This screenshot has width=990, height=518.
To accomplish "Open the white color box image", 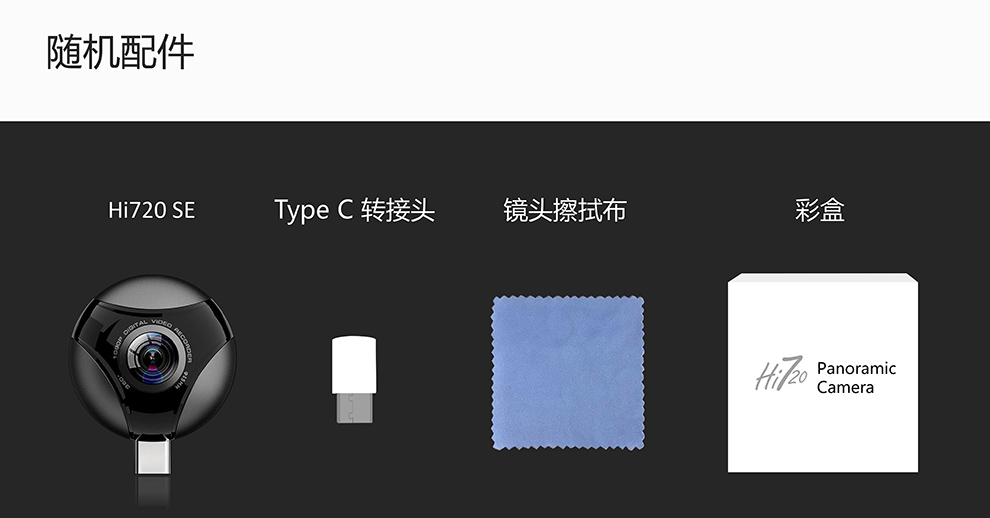I will (x=823, y=373).
